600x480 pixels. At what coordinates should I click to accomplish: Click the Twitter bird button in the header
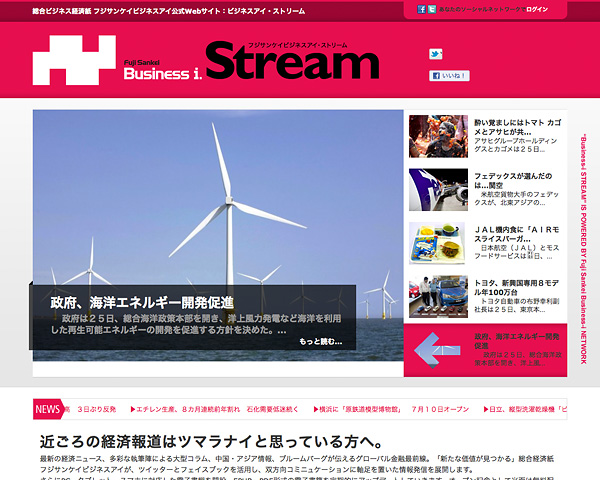click(x=435, y=54)
